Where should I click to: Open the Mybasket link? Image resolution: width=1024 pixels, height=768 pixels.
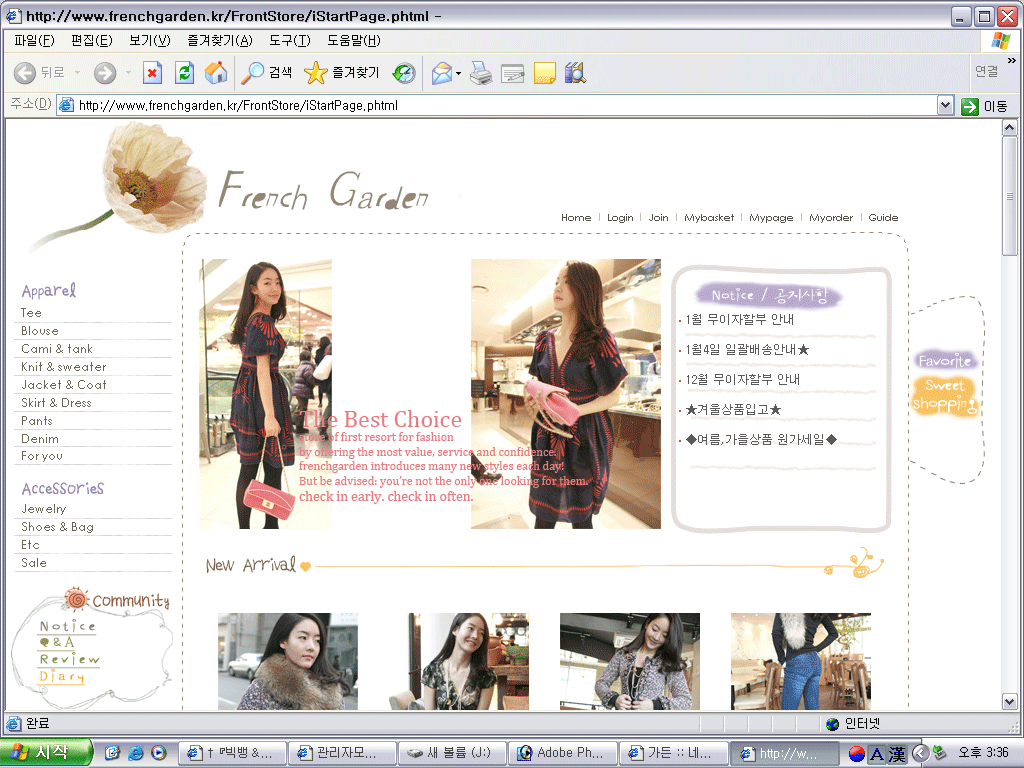pyautogui.click(x=709, y=217)
